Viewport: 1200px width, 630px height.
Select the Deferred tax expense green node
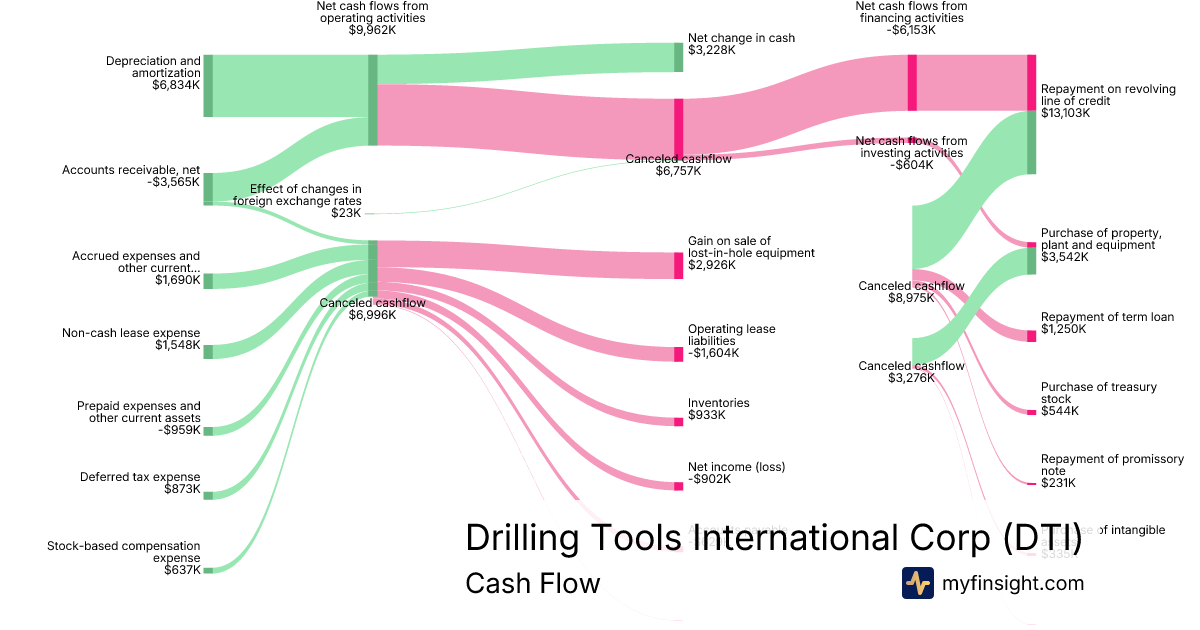(x=208, y=493)
